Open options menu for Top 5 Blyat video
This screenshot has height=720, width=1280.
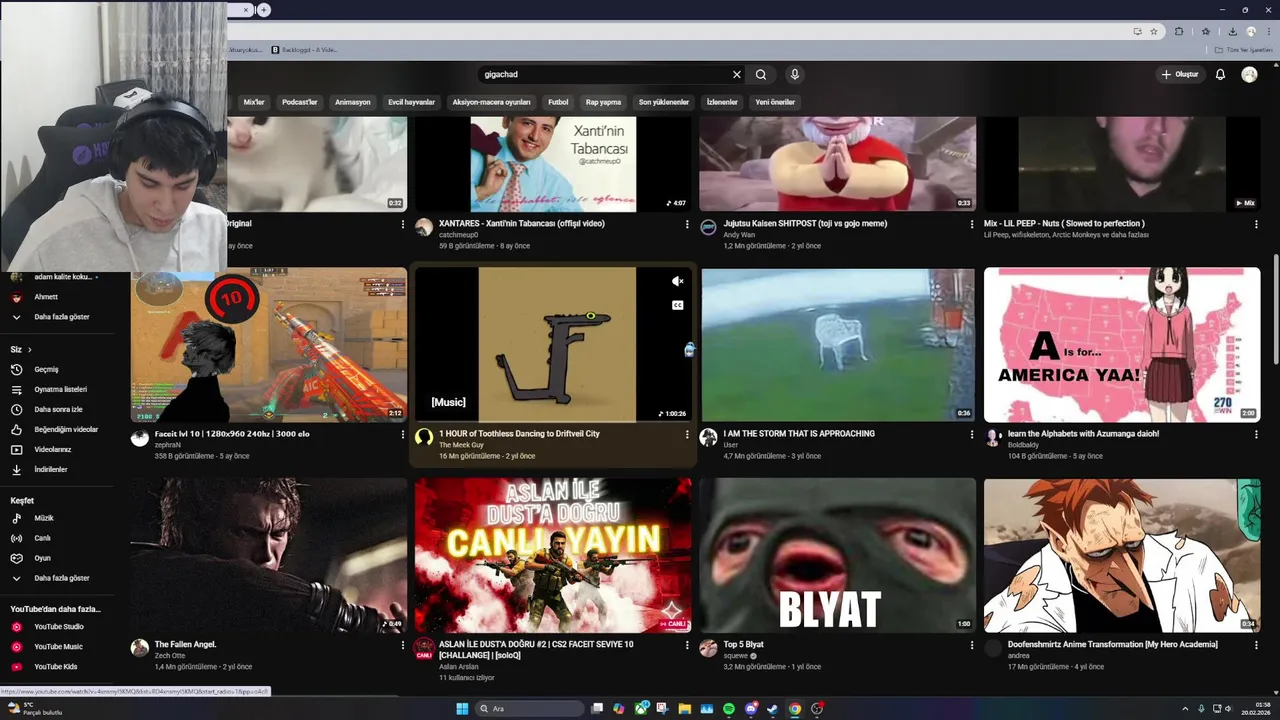point(971,646)
